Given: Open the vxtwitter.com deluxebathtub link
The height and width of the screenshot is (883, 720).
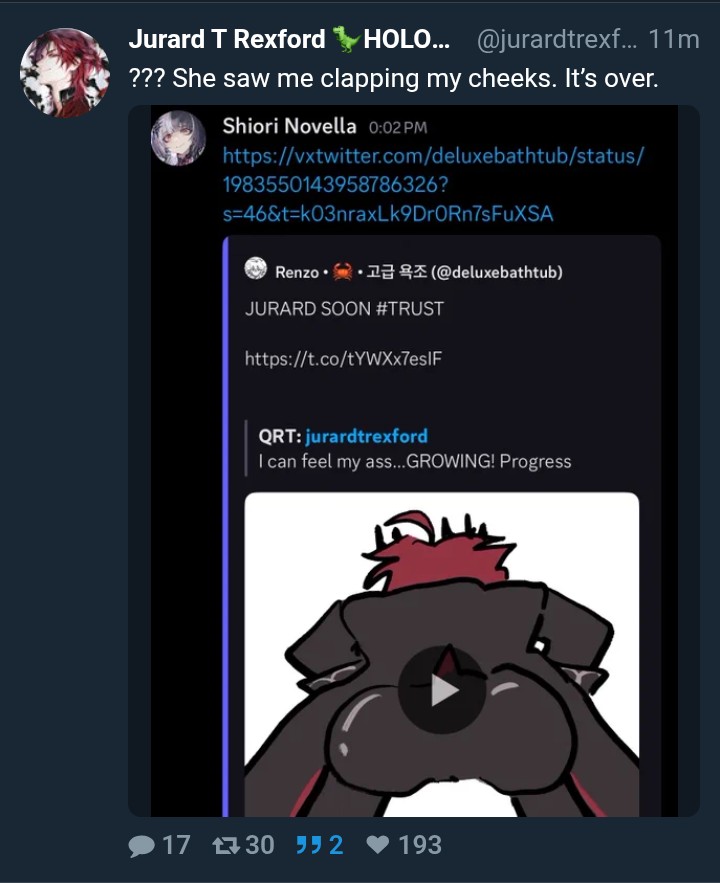Looking at the screenshot, I should [x=433, y=185].
